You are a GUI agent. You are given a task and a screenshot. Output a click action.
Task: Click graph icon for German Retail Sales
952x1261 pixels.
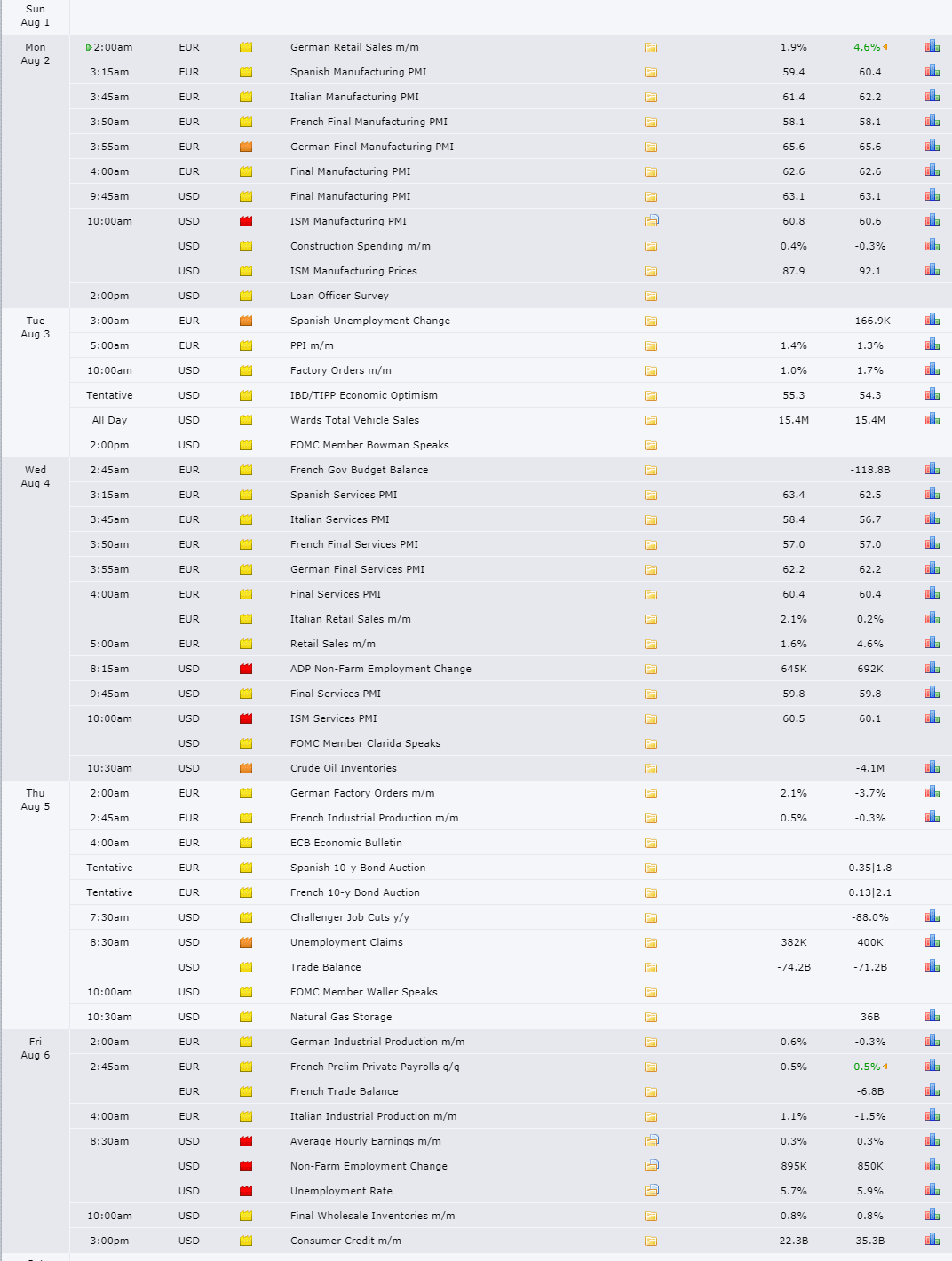click(932, 46)
